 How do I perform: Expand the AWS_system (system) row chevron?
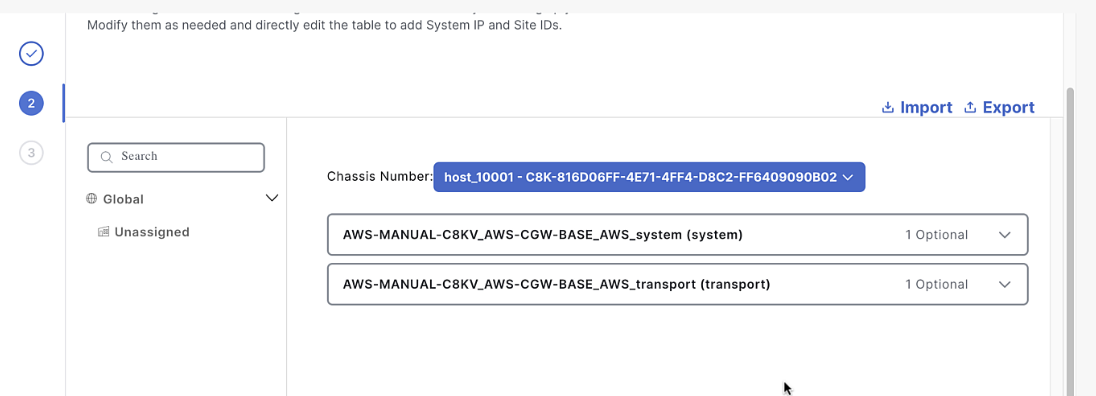point(1005,235)
